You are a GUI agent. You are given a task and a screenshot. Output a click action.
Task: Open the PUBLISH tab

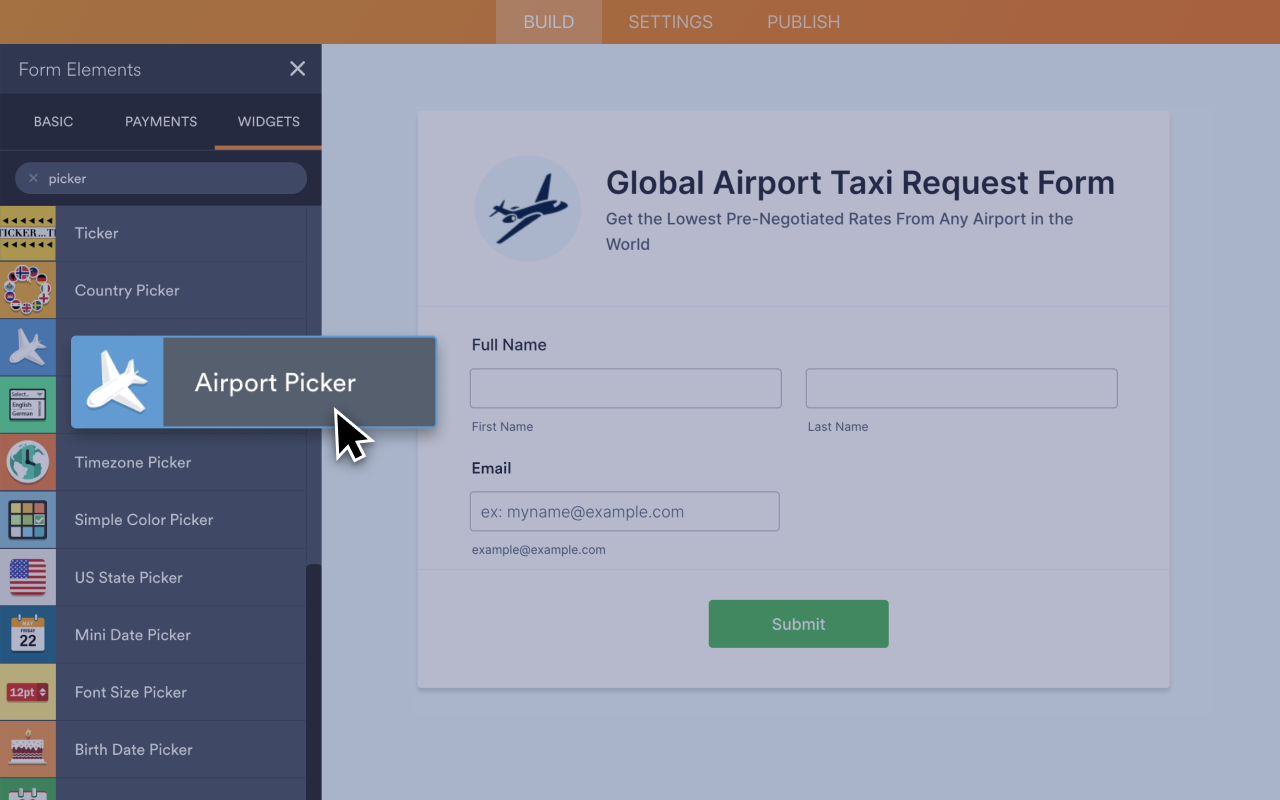click(x=803, y=21)
